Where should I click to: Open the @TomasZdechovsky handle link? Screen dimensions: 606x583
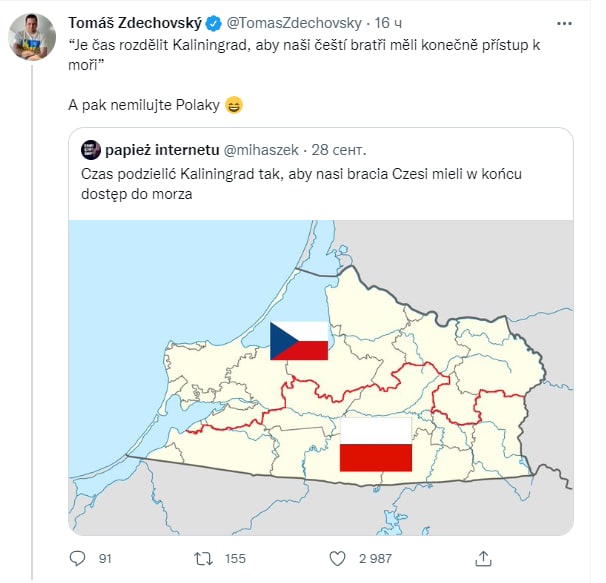(294, 23)
